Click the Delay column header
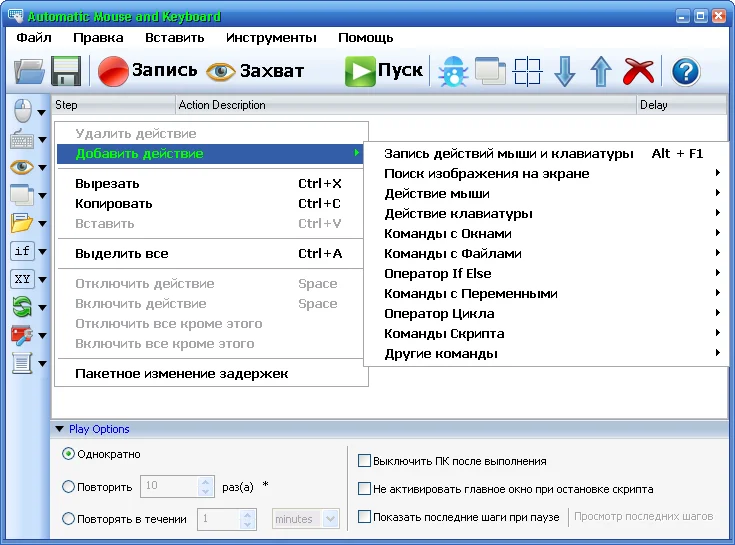 coord(682,105)
